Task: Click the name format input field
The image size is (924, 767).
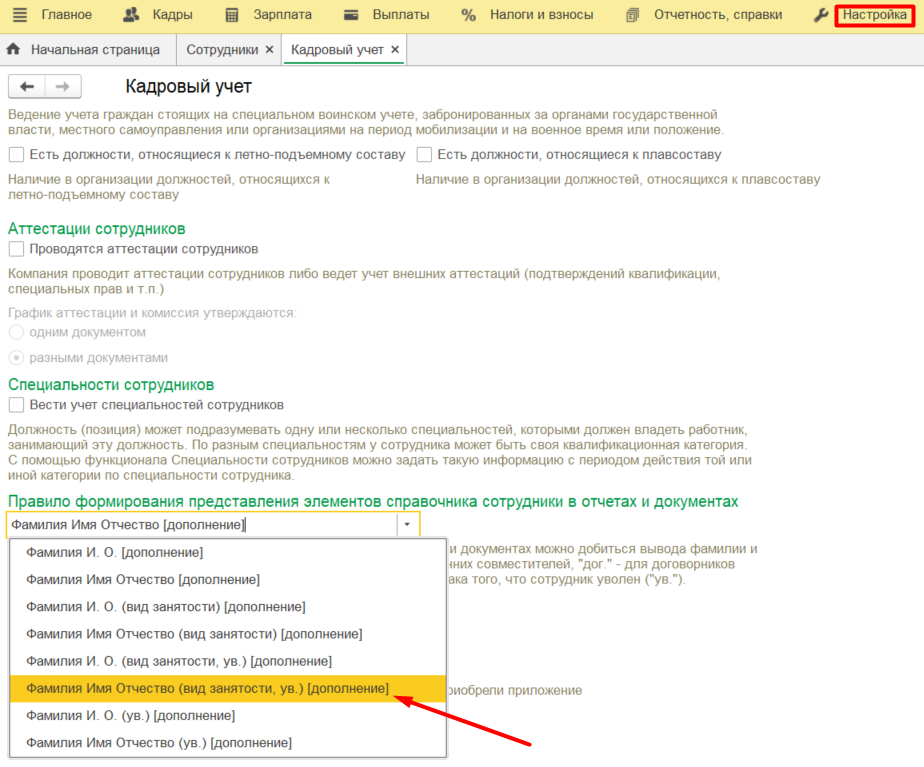Action: 202,524
